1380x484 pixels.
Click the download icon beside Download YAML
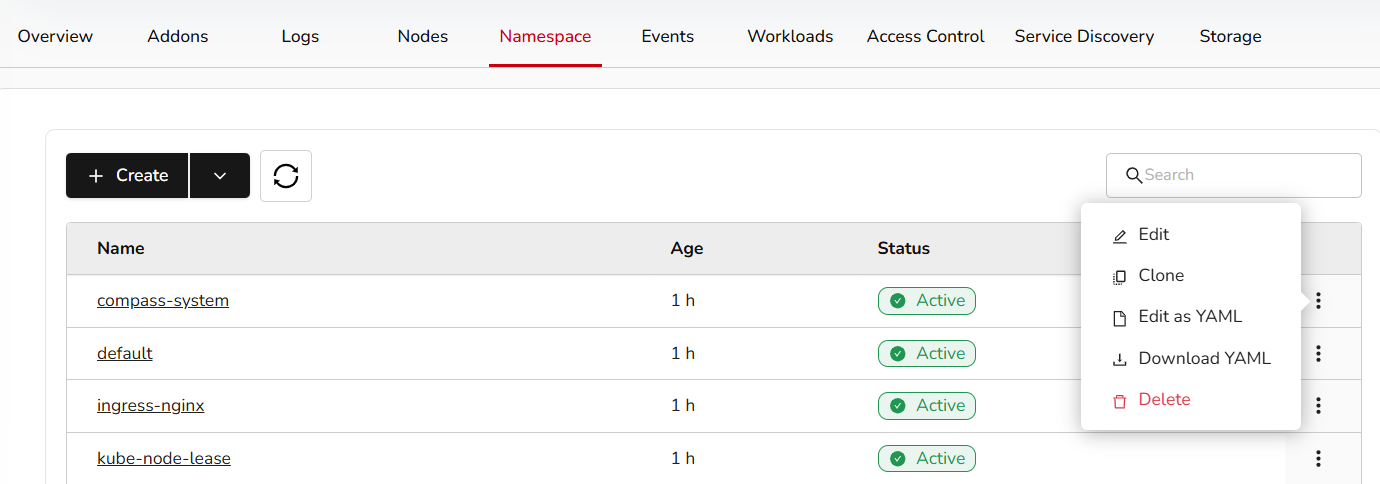1120,359
